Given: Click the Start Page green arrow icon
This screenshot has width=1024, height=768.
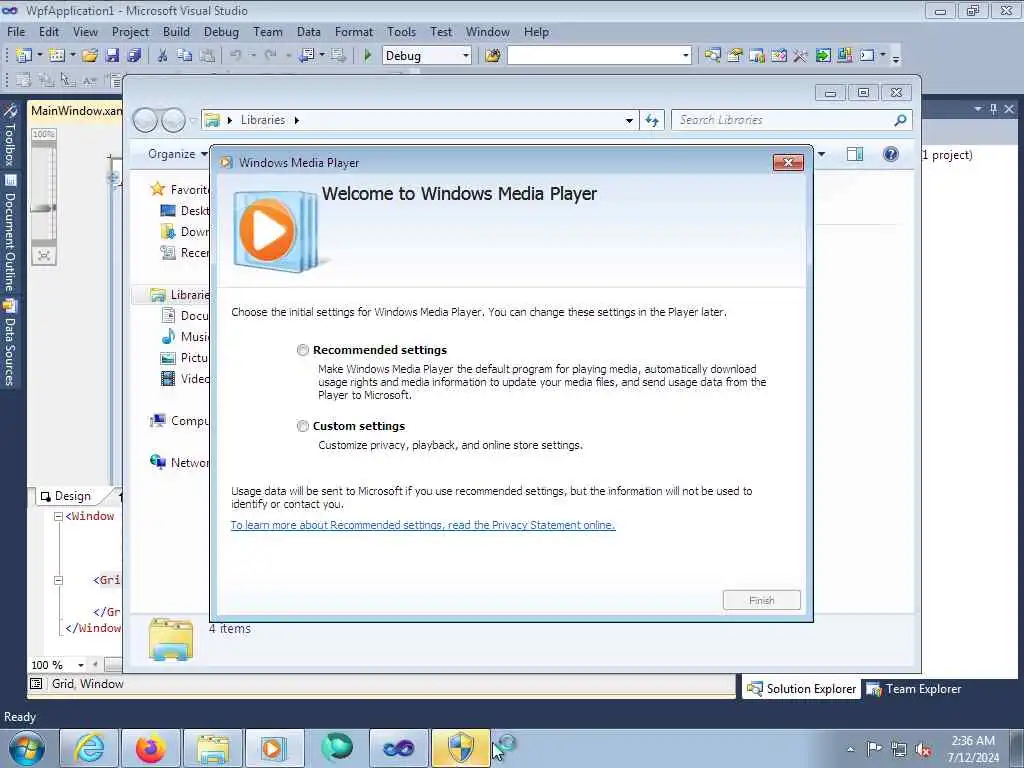Looking at the screenshot, I should point(823,56).
